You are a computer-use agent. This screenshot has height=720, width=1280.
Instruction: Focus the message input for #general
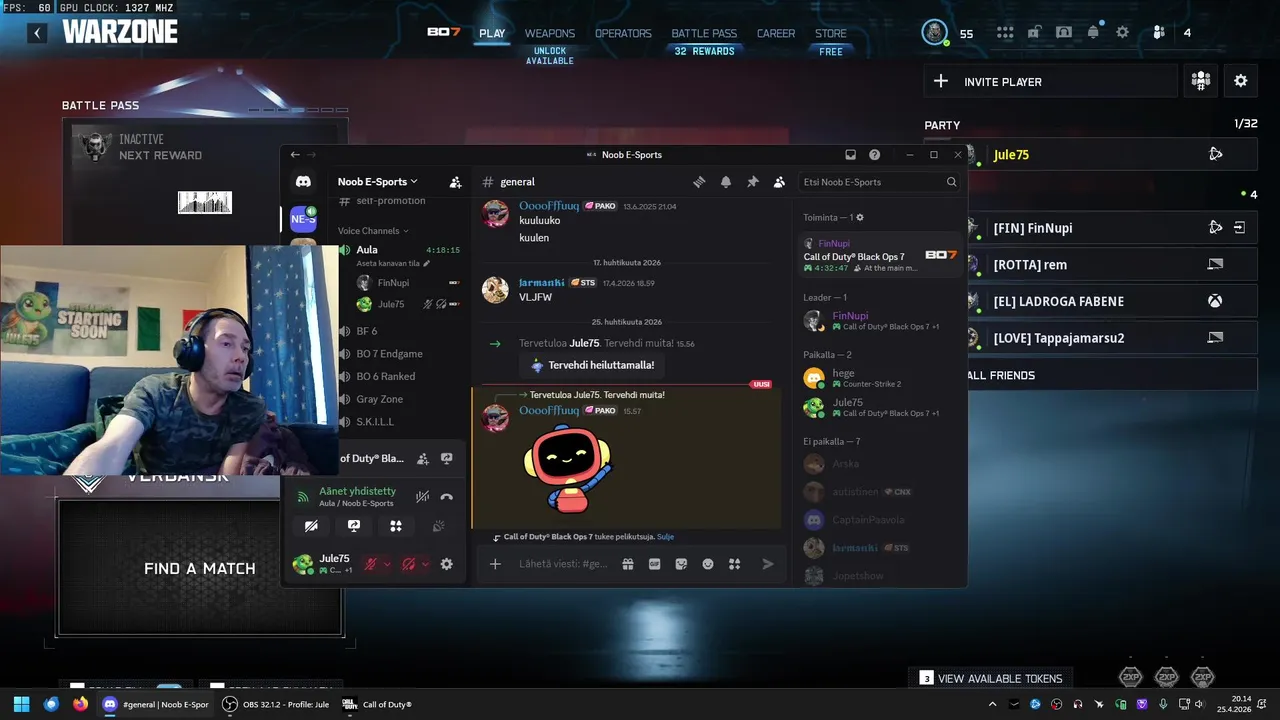pos(563,564)
